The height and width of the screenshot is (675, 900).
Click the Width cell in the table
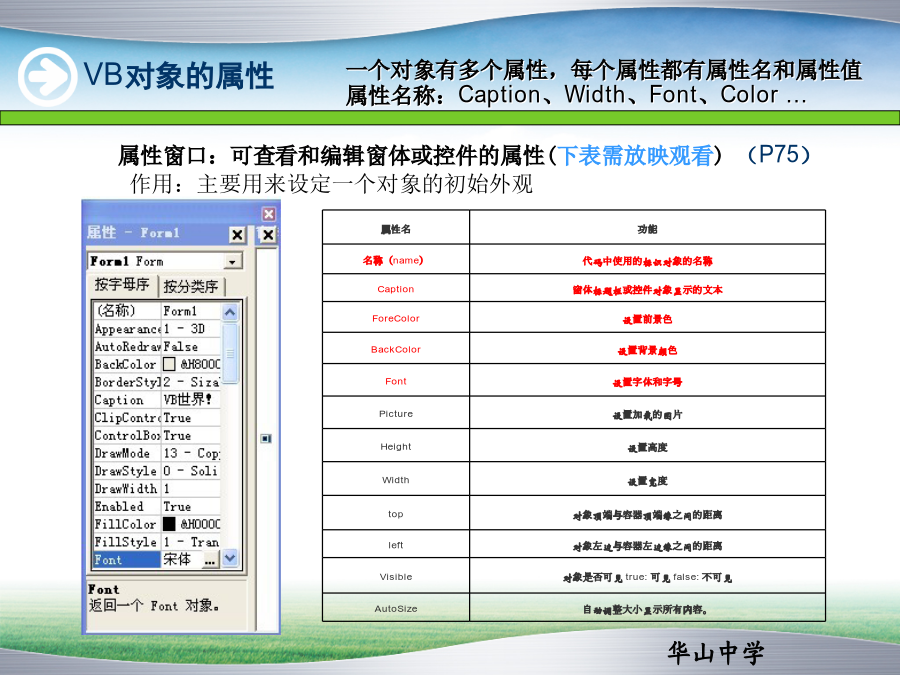point(395,480)
